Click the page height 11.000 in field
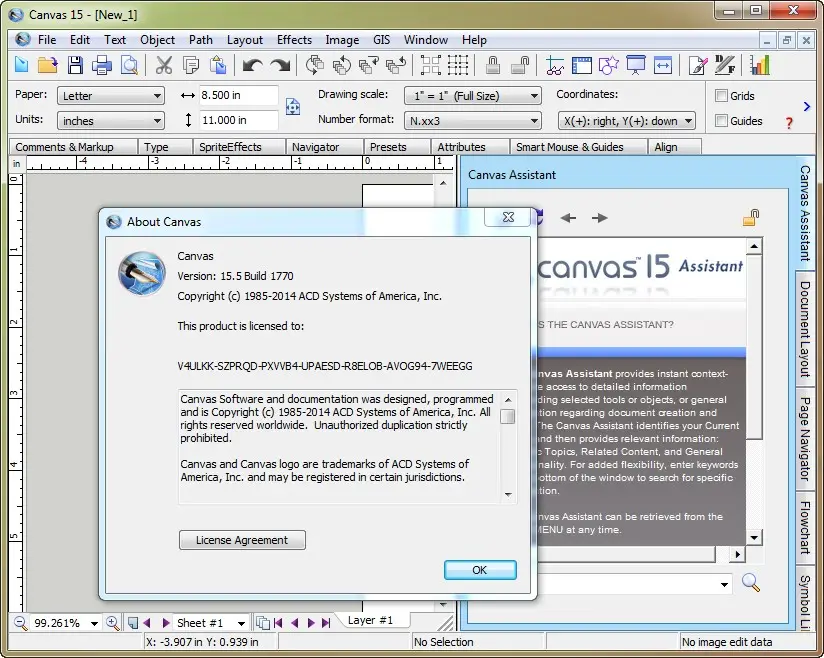The height and width of the screenshot is (658, 824). tap(238, 120)
